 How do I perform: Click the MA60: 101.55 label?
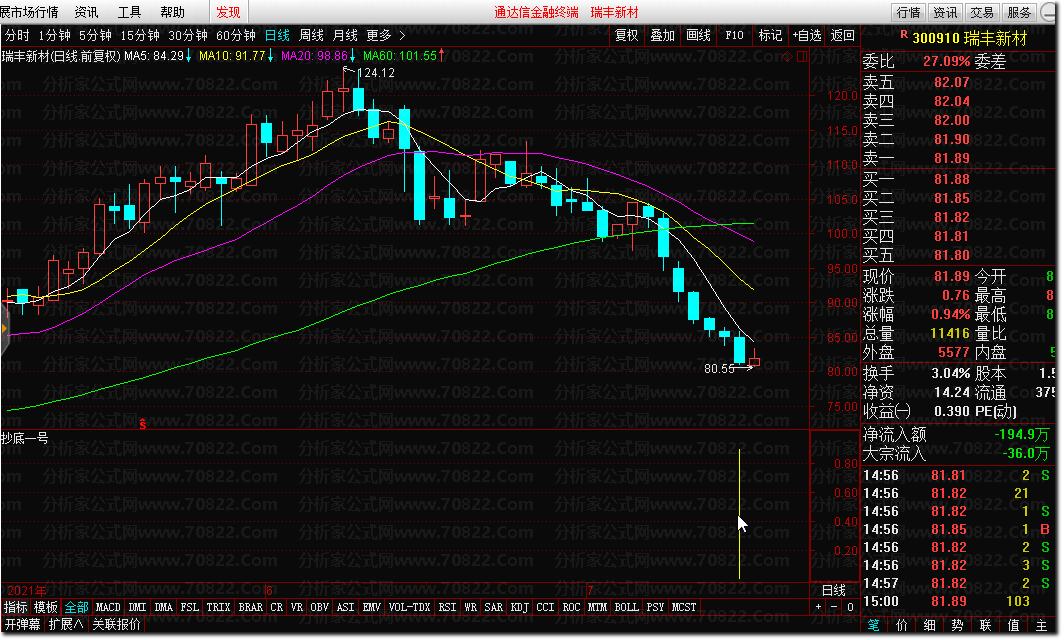pyautogui.click(x=400, y=56)
